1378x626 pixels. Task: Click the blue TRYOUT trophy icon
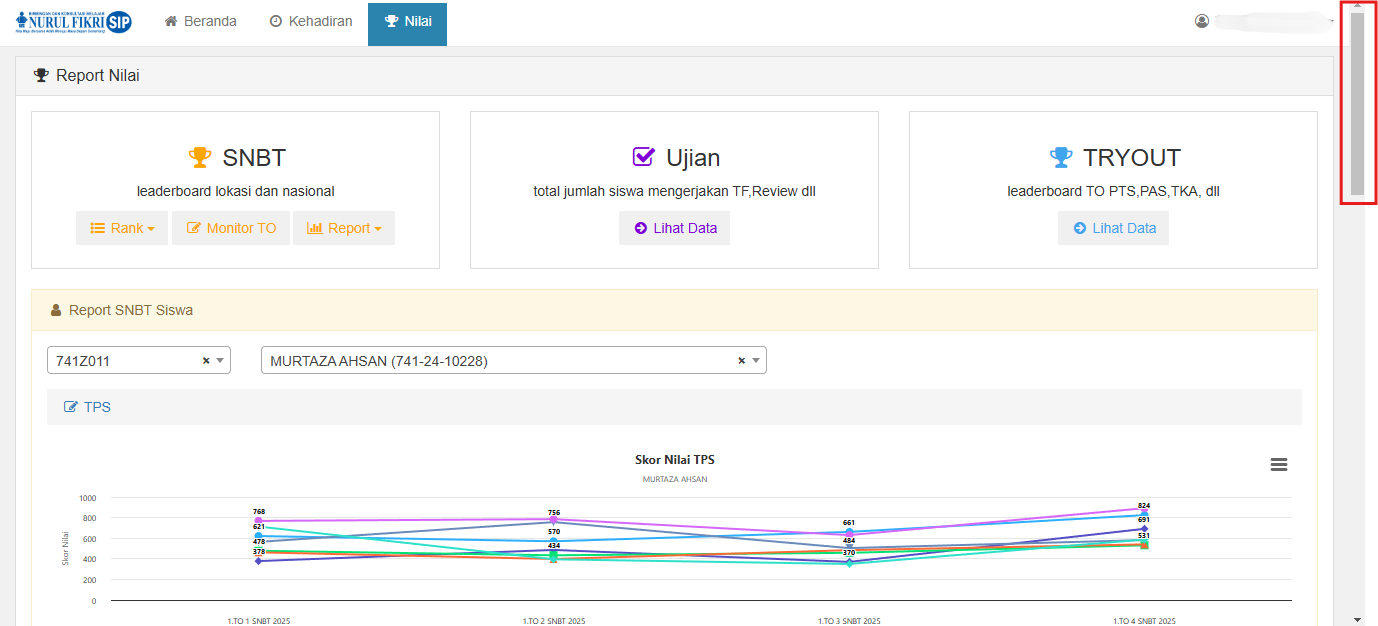click(x=1060, y=158)
